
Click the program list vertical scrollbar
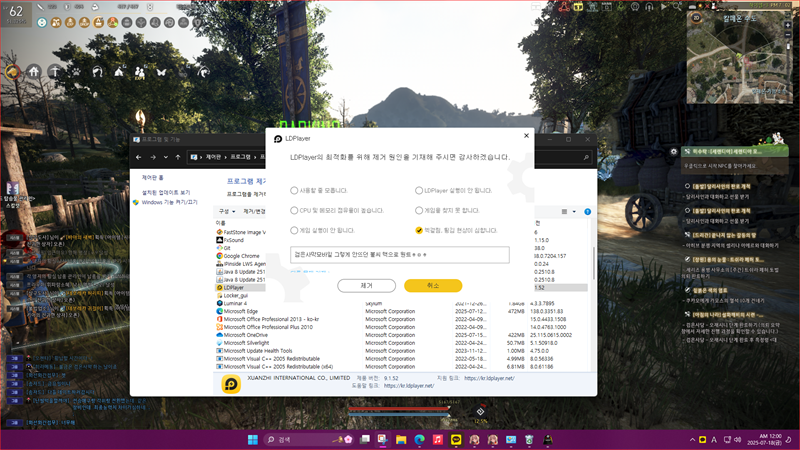click(593, 263)
